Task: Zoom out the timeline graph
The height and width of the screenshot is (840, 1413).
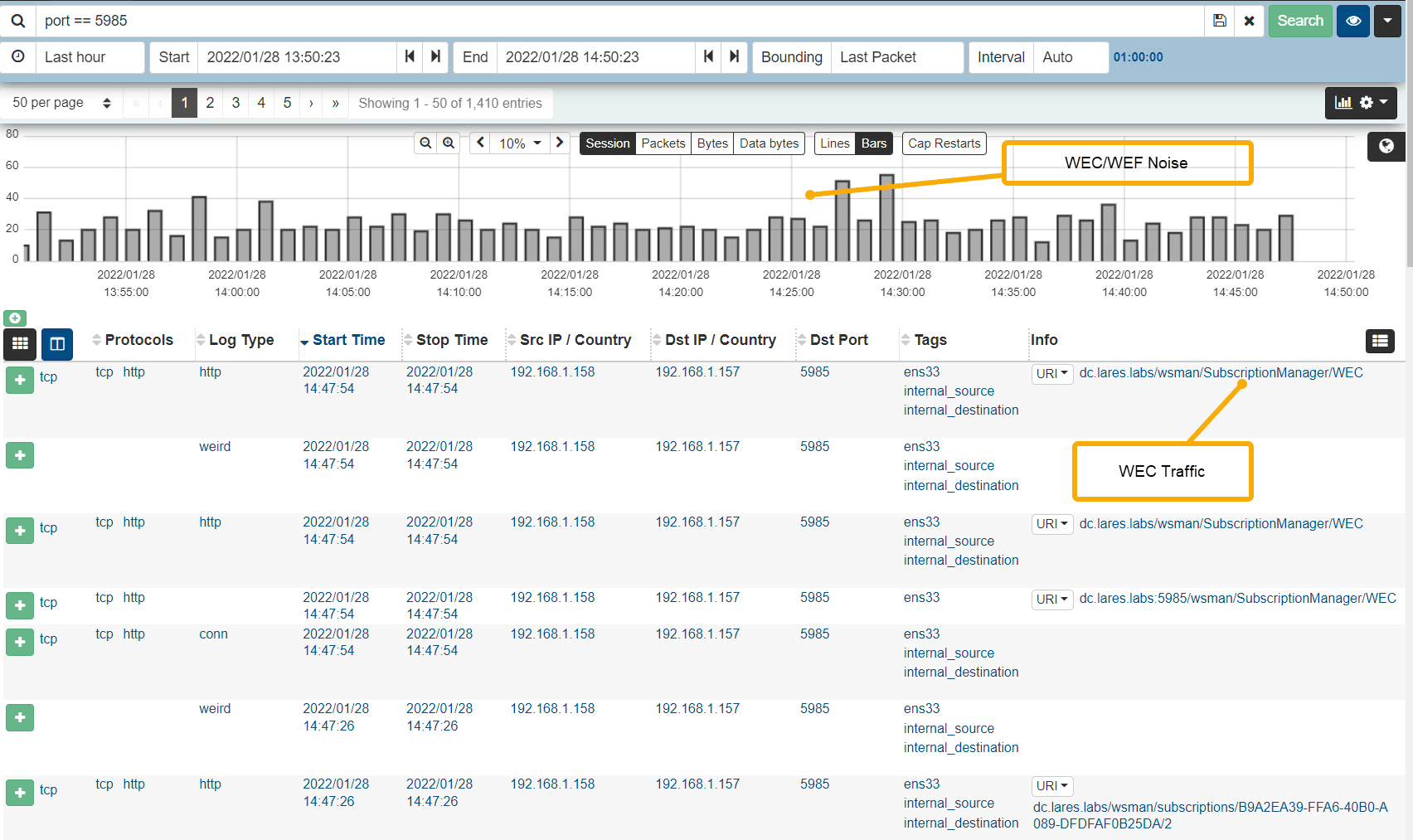Action: click(x=425, y=143)
